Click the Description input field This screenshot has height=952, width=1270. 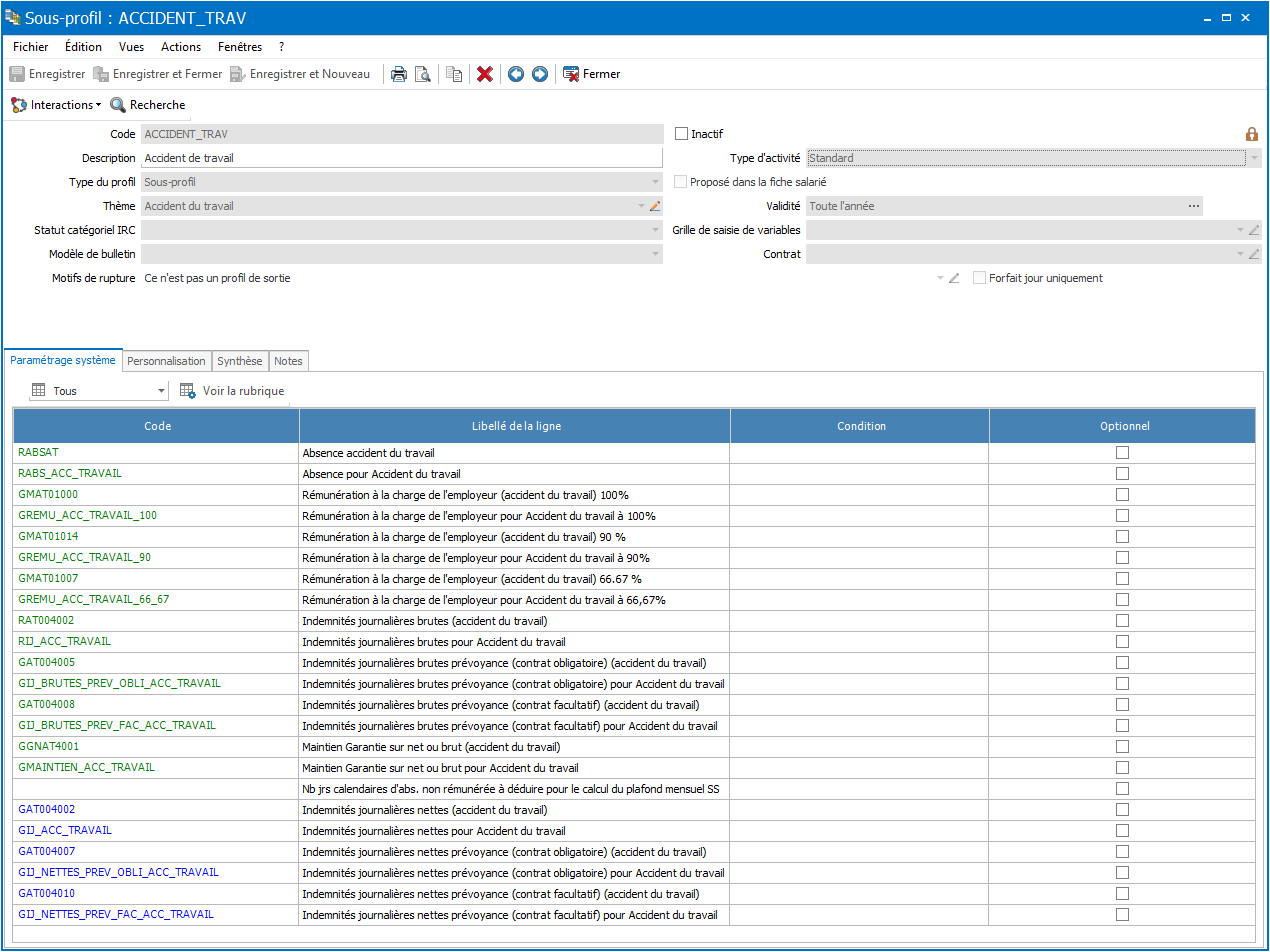(402, 158)
